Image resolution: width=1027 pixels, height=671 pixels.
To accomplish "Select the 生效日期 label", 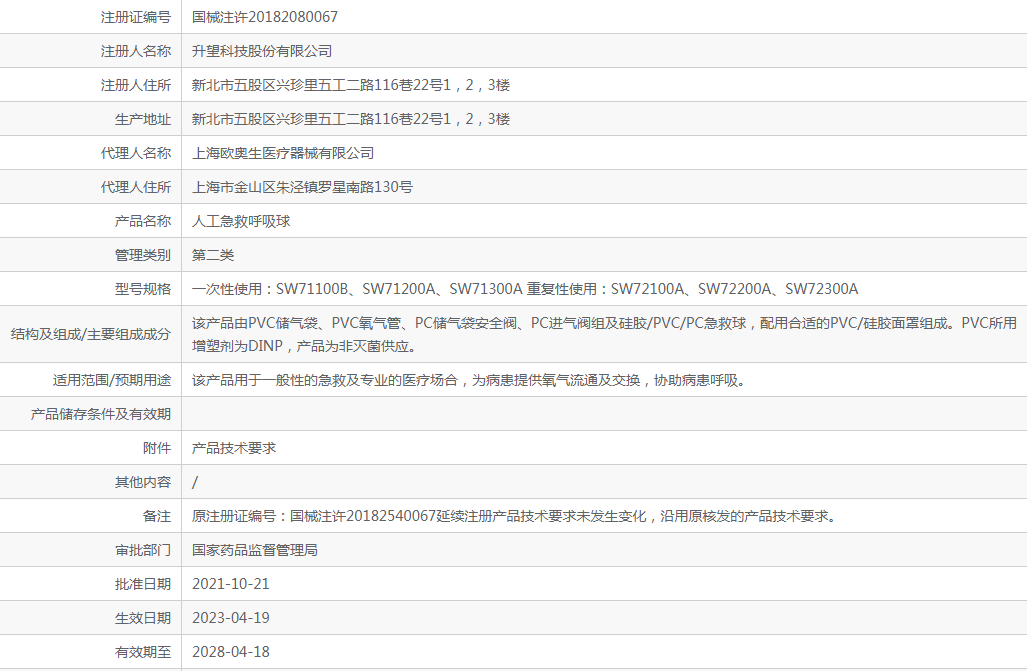I will (x=143, y=619).
